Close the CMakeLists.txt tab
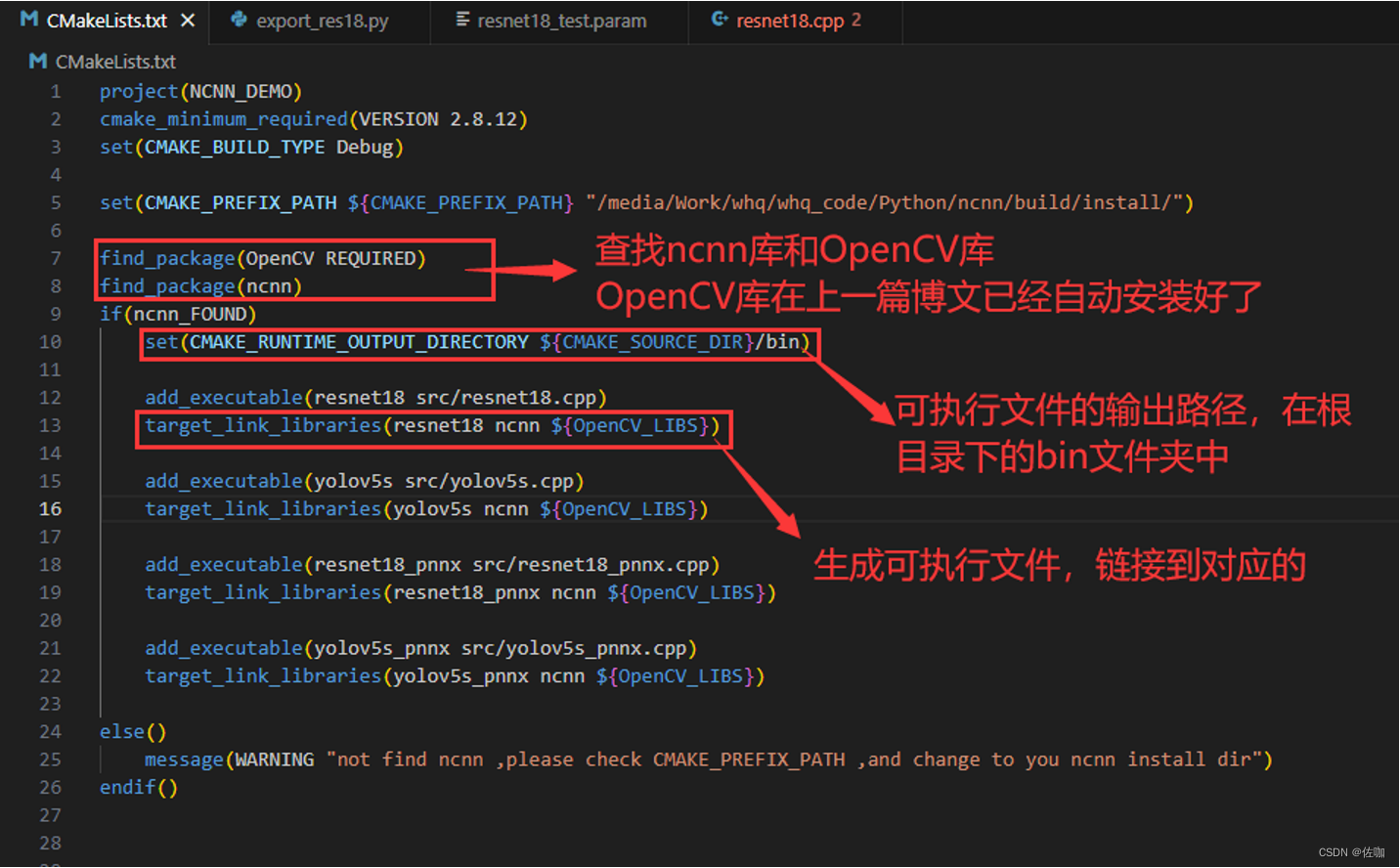Screen dimensions: 1400x868 pos(188,21)
